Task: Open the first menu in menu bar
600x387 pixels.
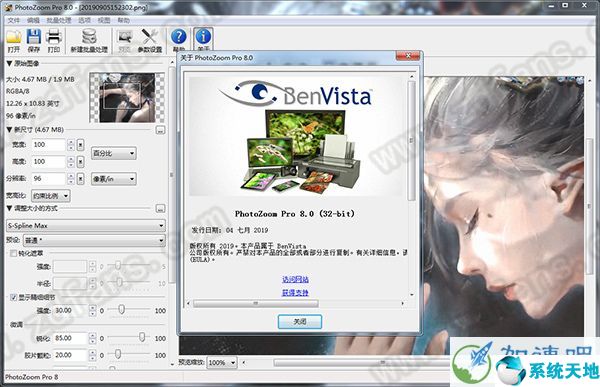Action: [13, 20]
